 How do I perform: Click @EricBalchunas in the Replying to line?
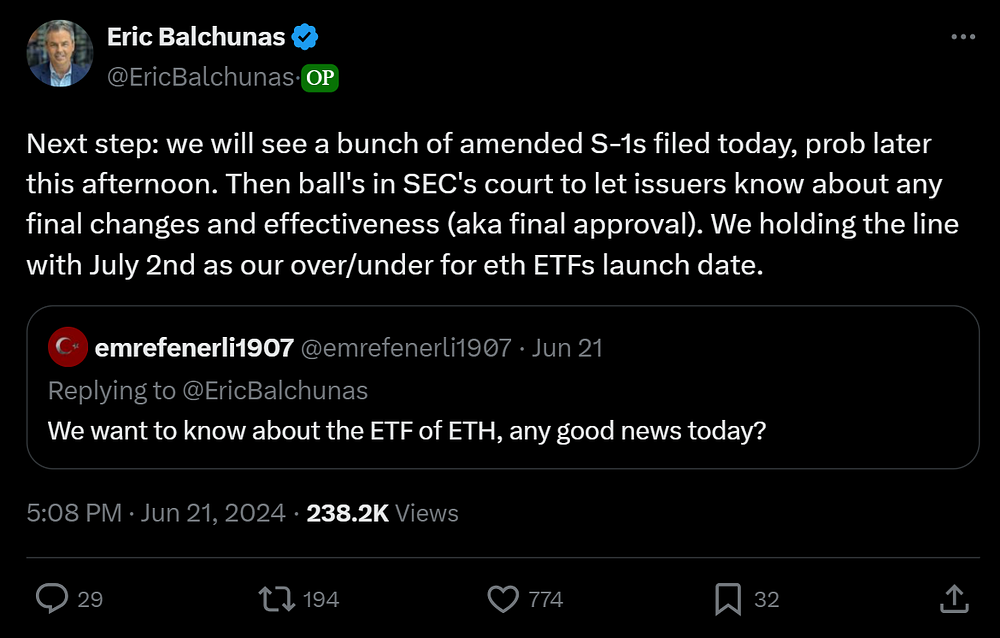click(276, 390)
